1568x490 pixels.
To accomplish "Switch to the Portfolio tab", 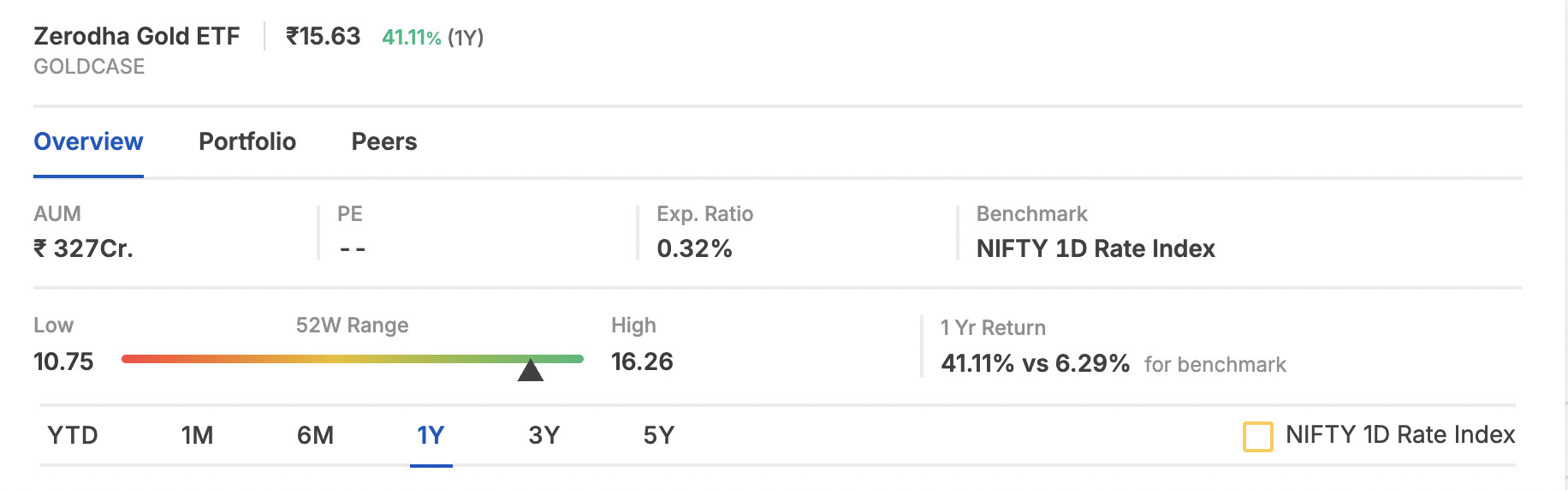I will click(x=247, y=141).
